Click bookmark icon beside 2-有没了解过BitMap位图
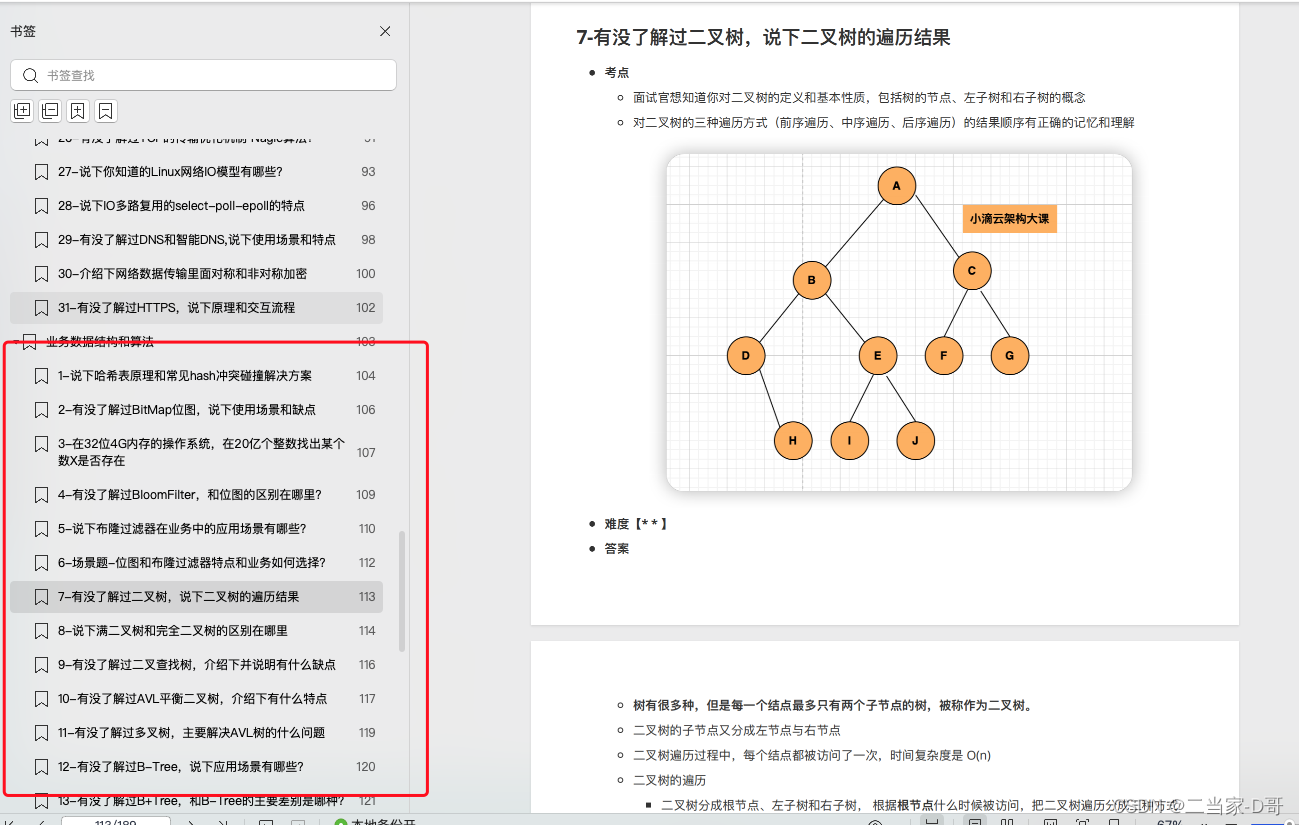 click(41, 410)
